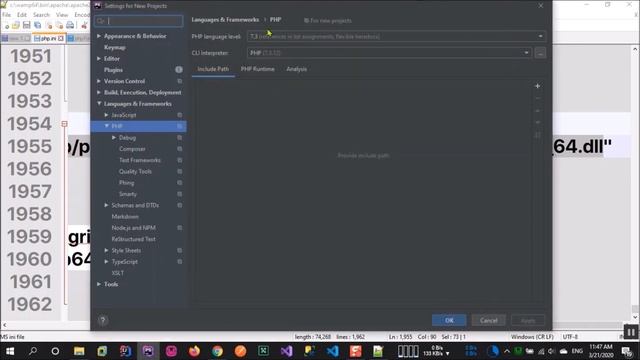Click Notepad++ vertical scrollbar down arrow
Screen dimensions: 640x360
tap(635, 317)
